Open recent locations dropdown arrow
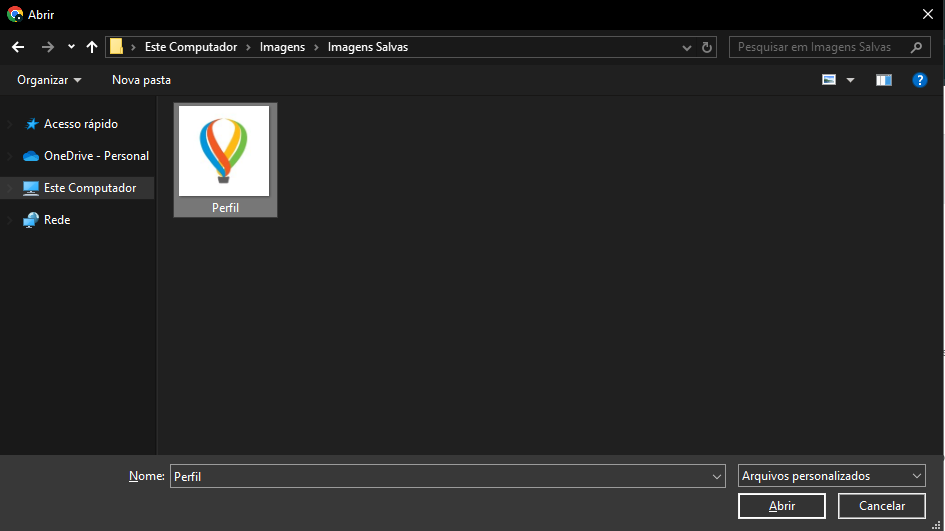The height and width of the screenshot is (531, 945). coord(71,47)
